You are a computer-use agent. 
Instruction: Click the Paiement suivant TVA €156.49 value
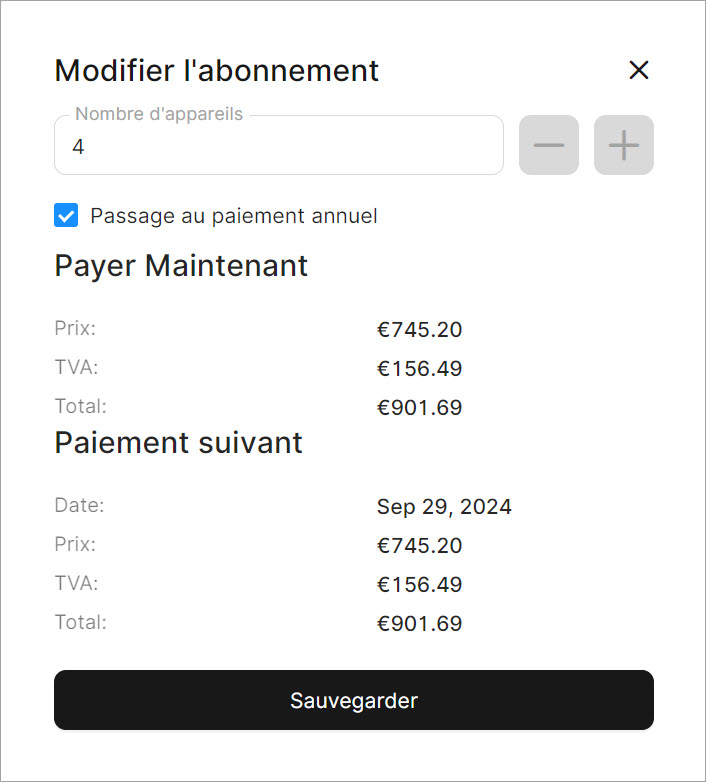[419, 585]
